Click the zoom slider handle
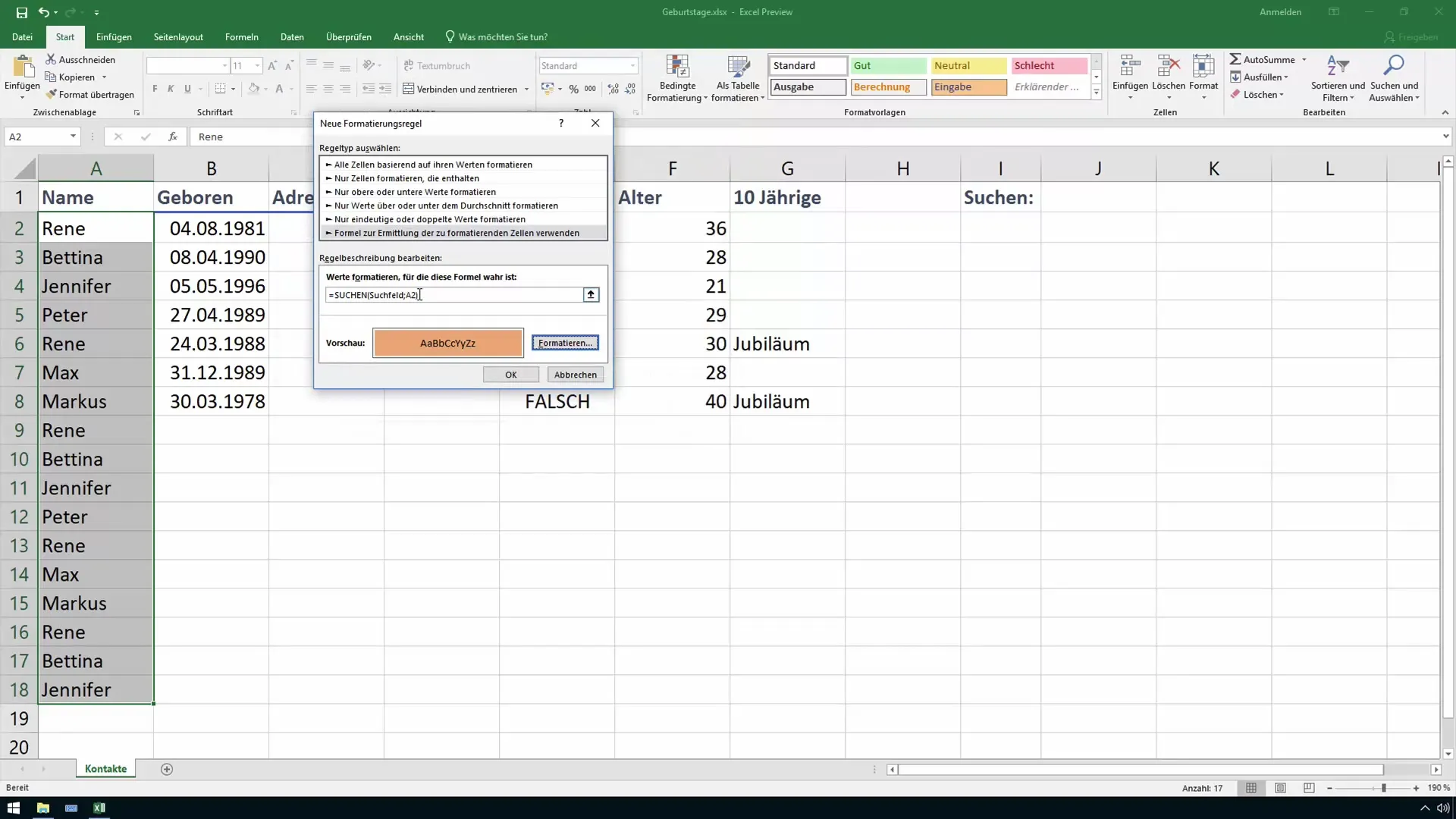Viewport: 1456px width, 819px height. coord(1384,788)
